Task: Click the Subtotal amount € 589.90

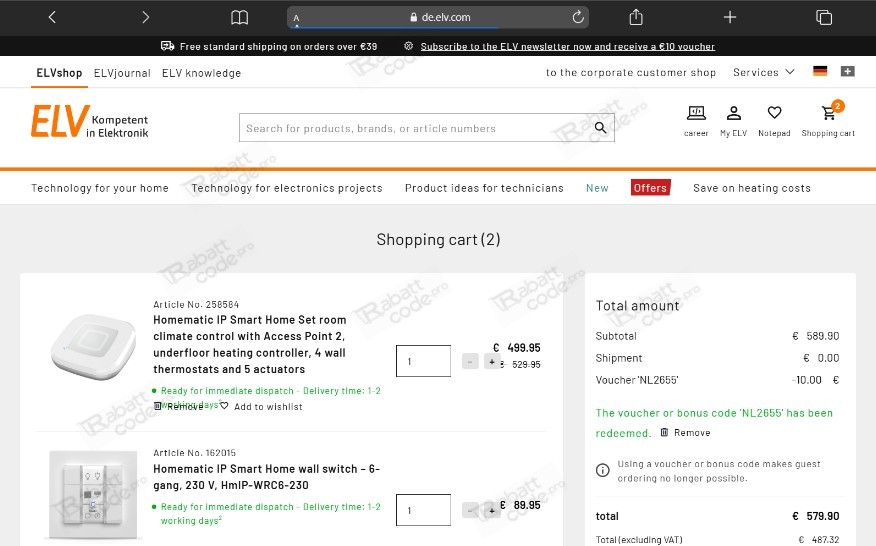Action: click(816, 336)
